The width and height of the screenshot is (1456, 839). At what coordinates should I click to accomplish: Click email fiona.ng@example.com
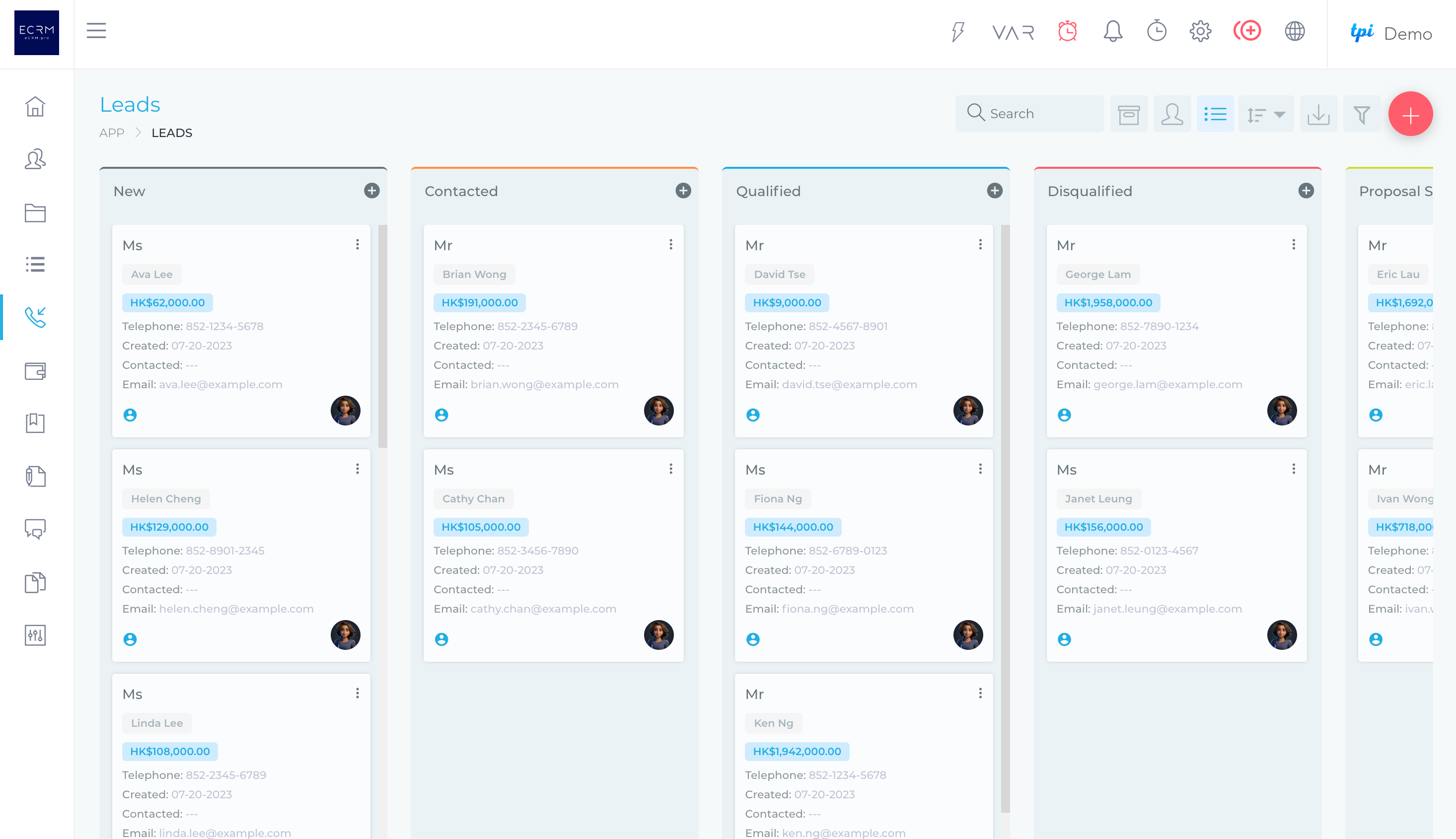point(847,609)
